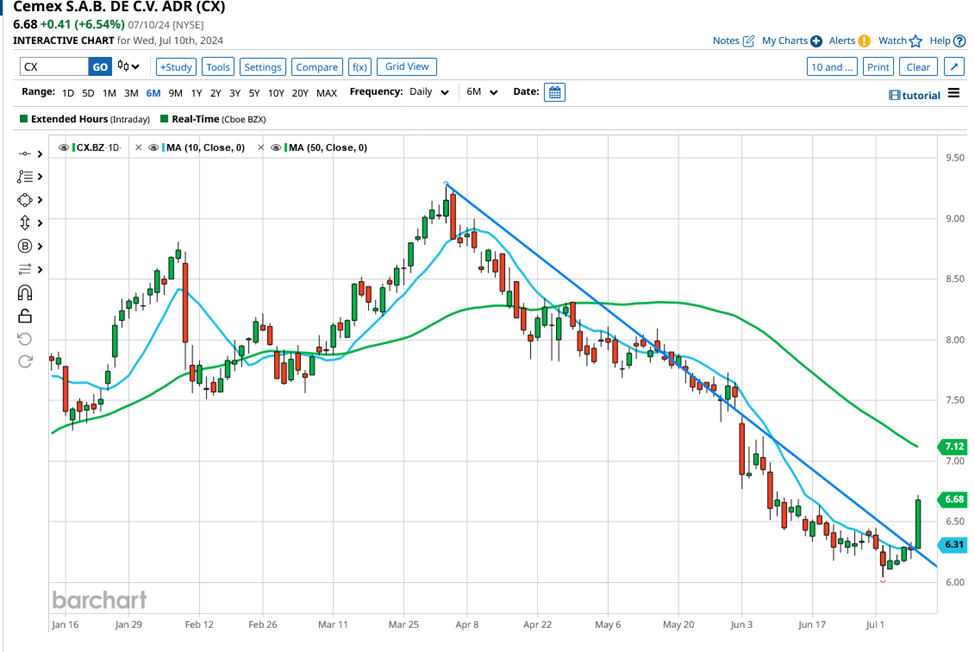Click the lock drawings icon
The image size is (975, 652).
coord(25,316)
